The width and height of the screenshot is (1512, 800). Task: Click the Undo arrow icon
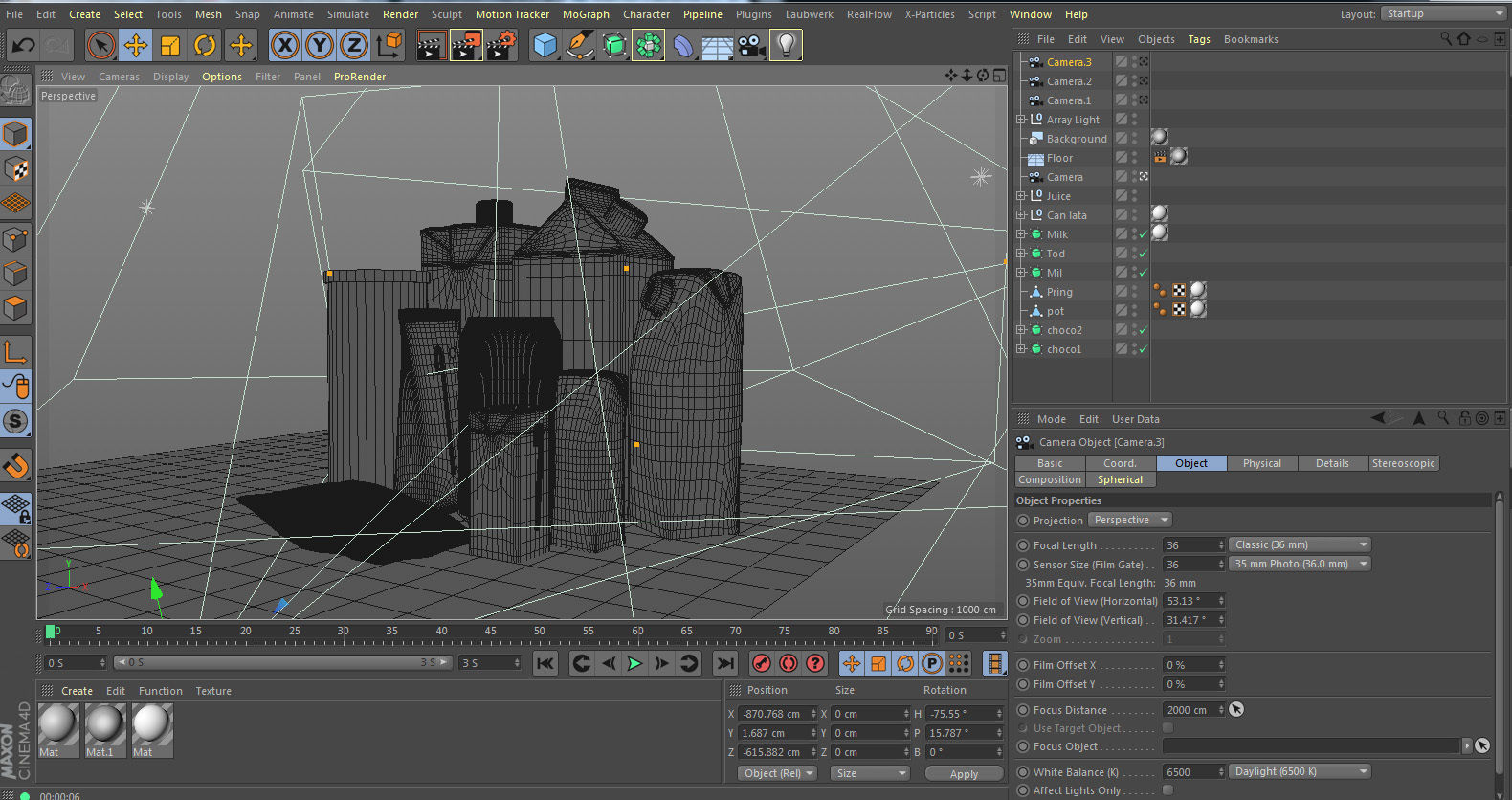point(23,45)
